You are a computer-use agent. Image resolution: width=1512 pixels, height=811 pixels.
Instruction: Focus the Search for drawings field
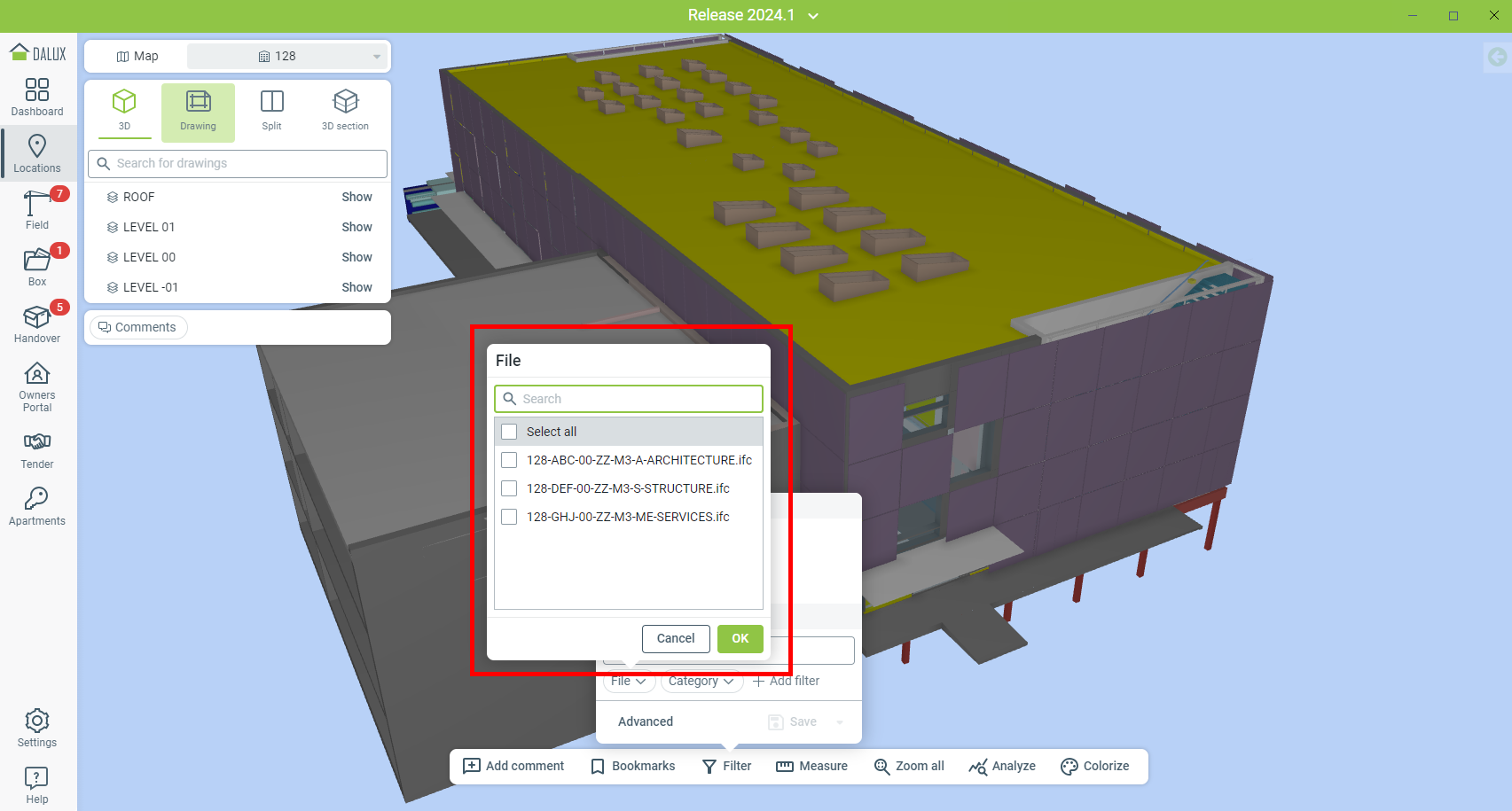[238, 163]
